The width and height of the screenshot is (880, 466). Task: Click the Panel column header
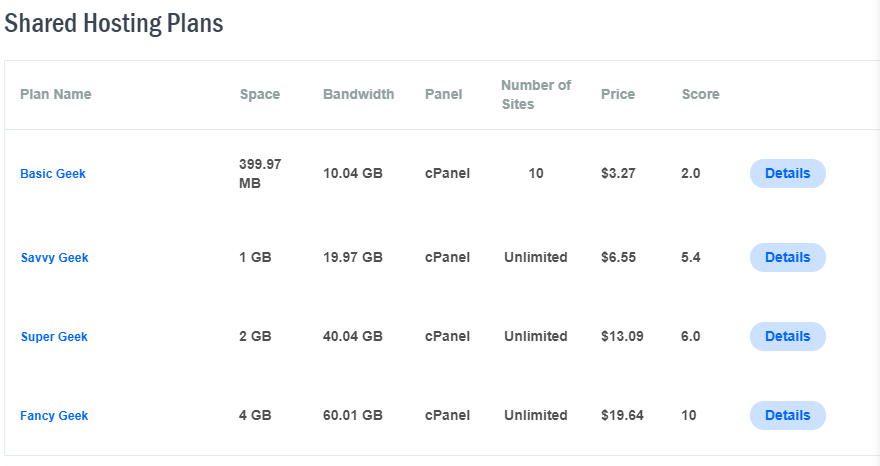(x=444, y=95)
